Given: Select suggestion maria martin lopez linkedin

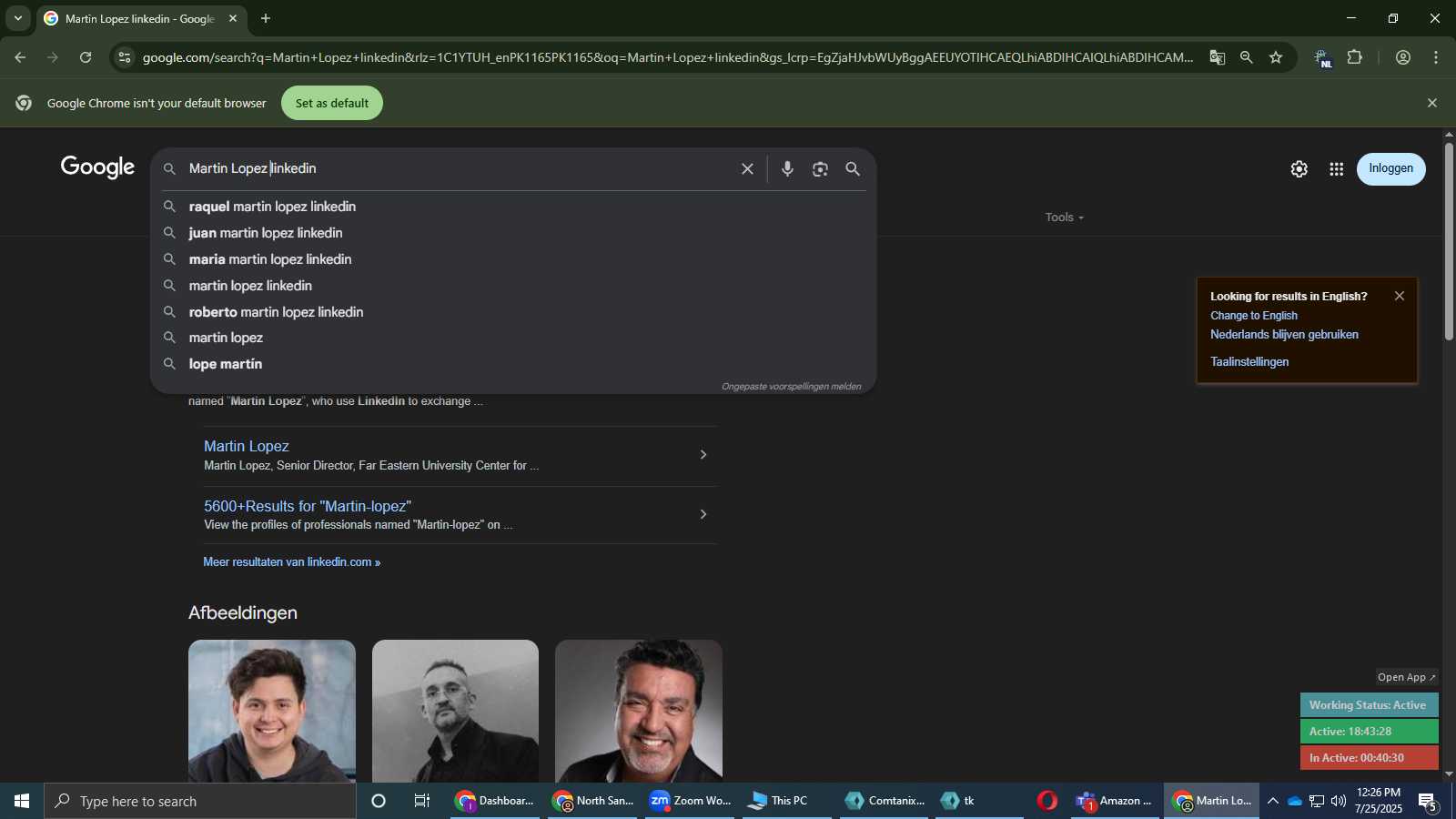Looking at the screenshot, I should [x=513, y=259].
